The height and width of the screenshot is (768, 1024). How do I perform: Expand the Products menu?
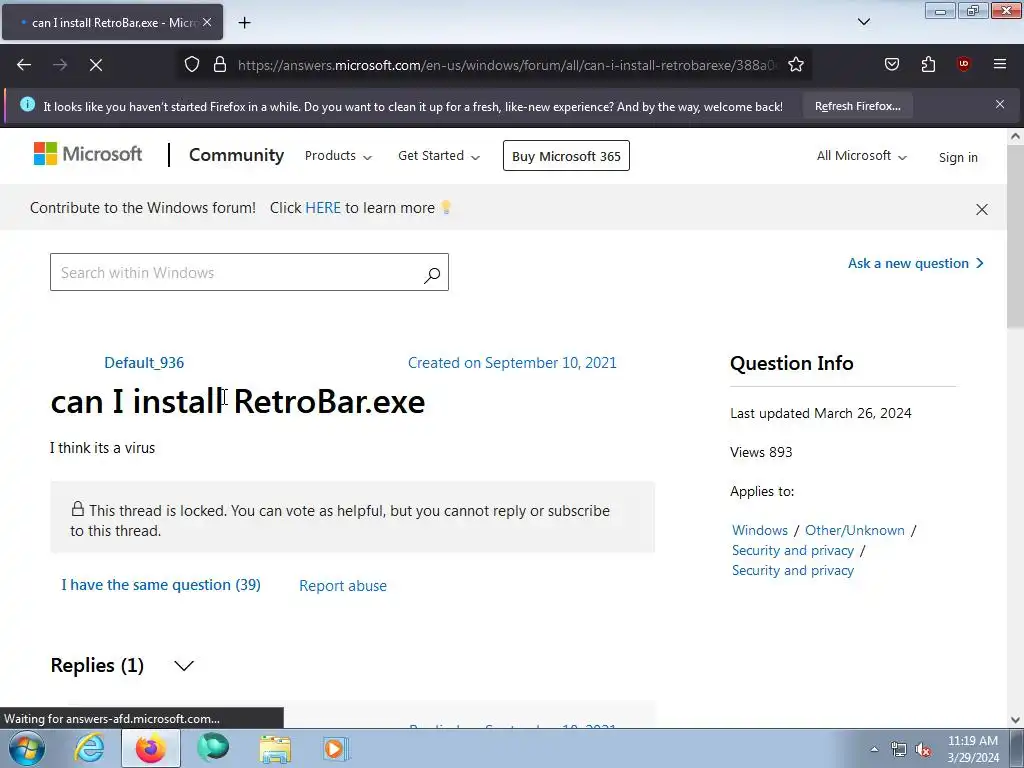click(x=338, y=156)
